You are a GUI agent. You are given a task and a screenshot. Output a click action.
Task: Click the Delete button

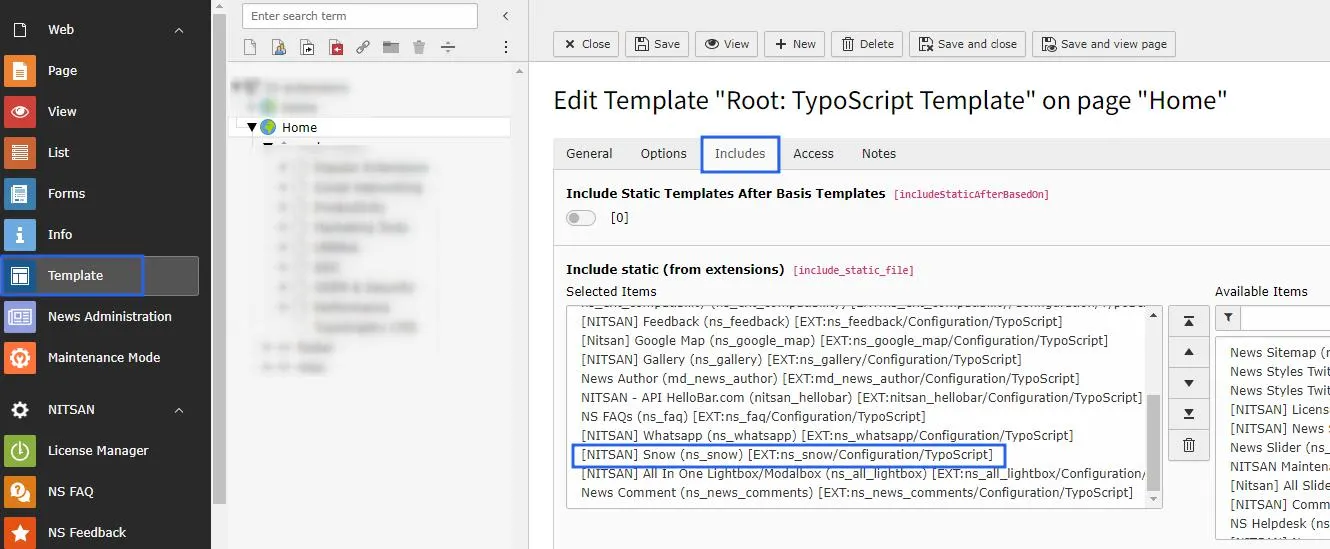(x=867, y=44)
